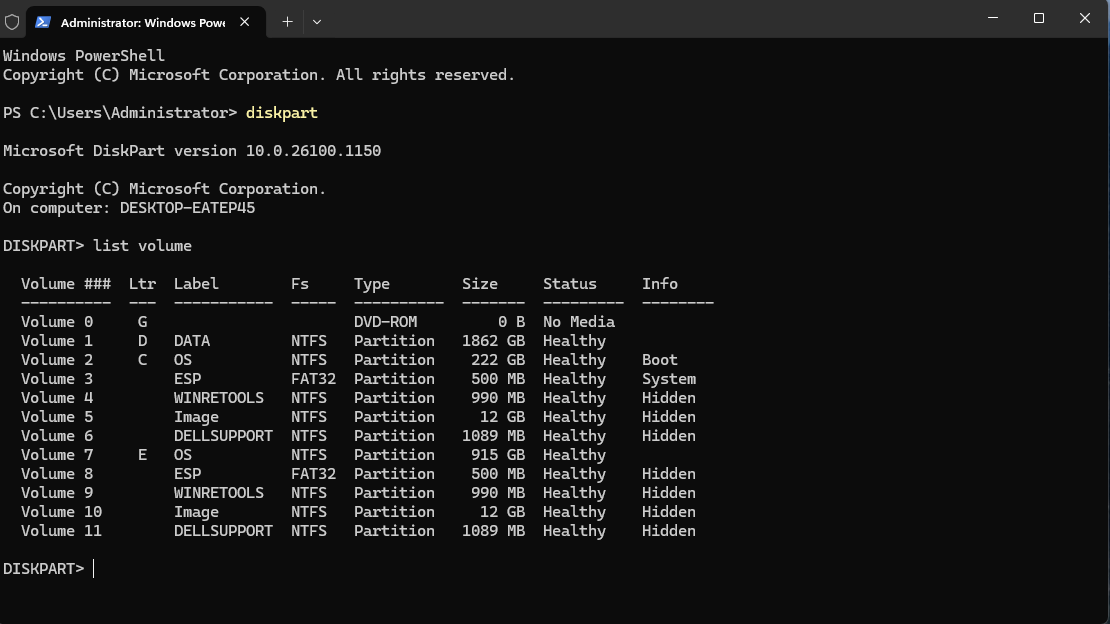
Task: Click the 1862 GB size value
Action: (493, 341)
